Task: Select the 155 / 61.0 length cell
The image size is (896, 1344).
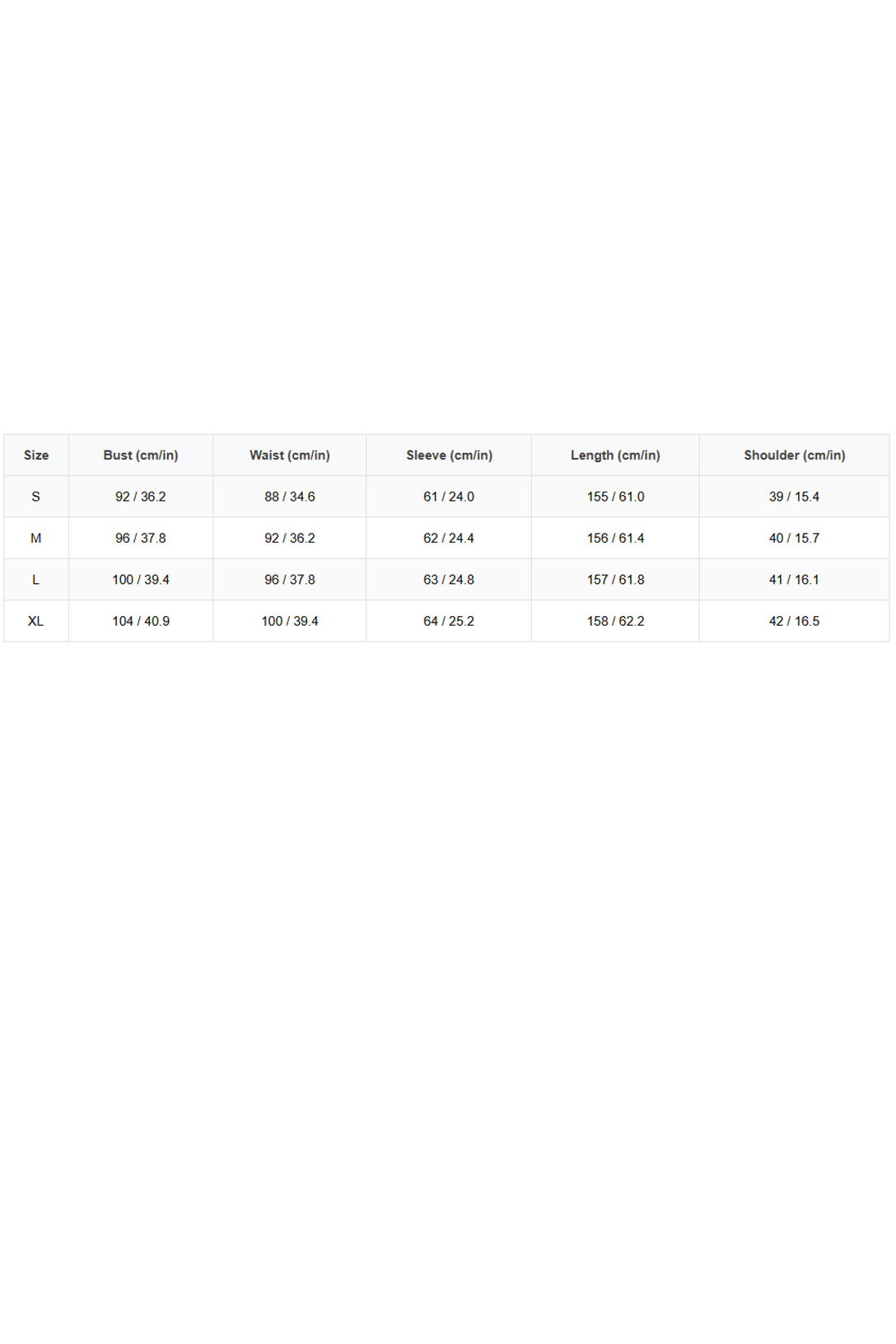Action: [x=615, y=497]
